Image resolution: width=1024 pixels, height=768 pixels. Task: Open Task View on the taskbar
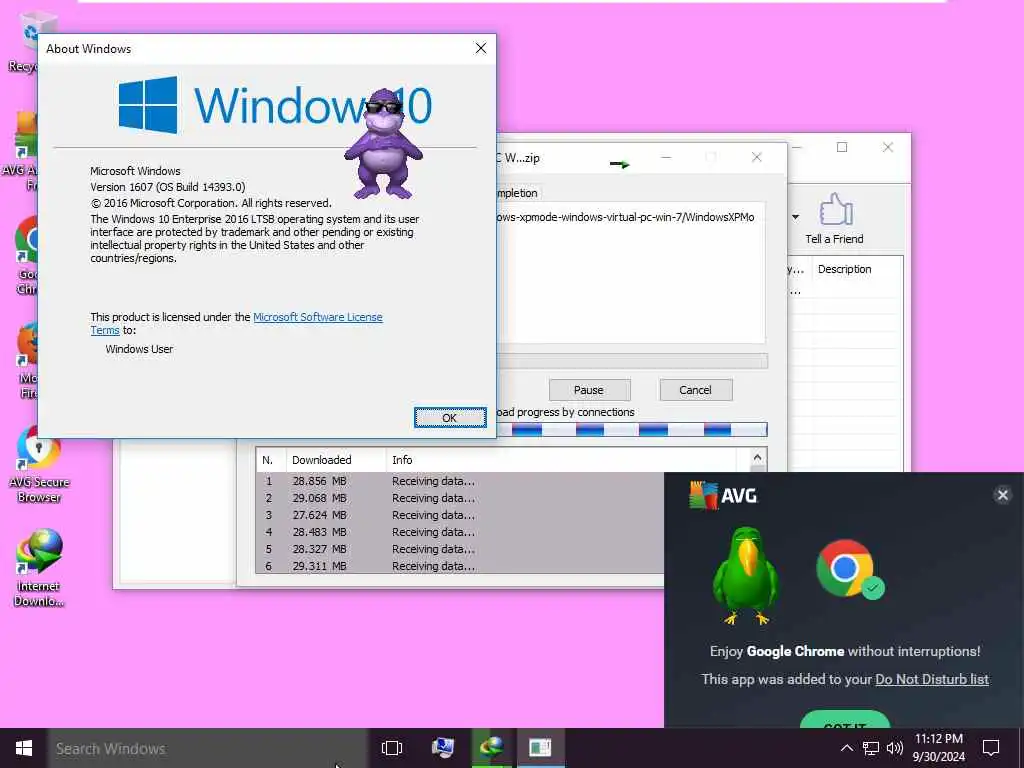point(392,748)
